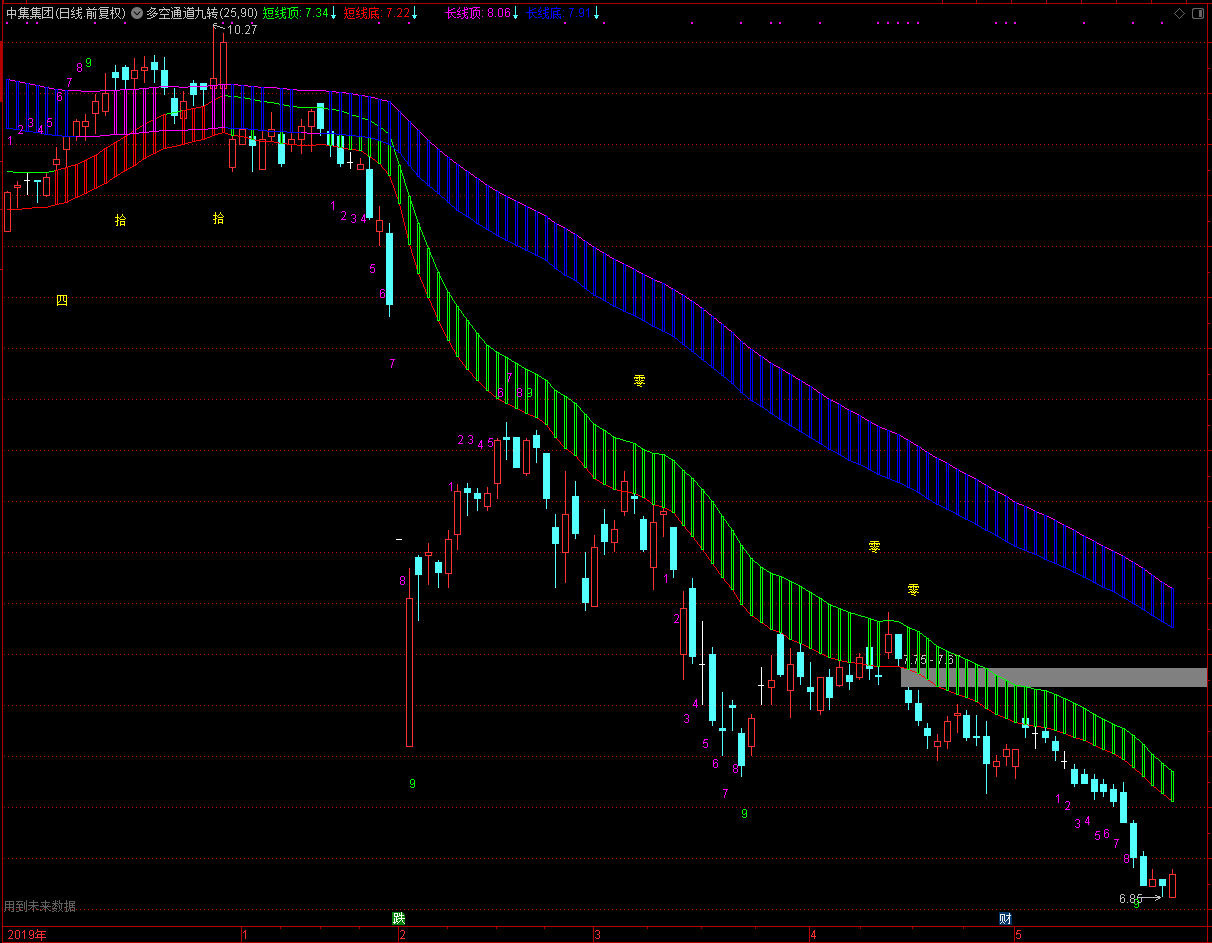Open the indicator dropdown arrow beside 中集集团 title

(136, 14)
